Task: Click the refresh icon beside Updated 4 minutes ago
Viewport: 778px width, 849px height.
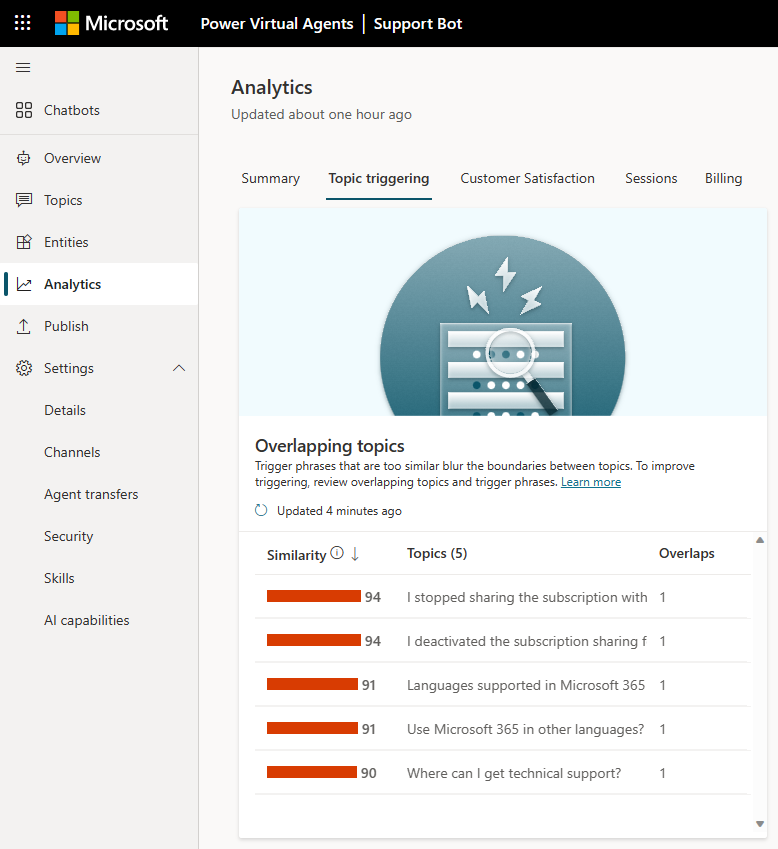Action: [261, 510]
